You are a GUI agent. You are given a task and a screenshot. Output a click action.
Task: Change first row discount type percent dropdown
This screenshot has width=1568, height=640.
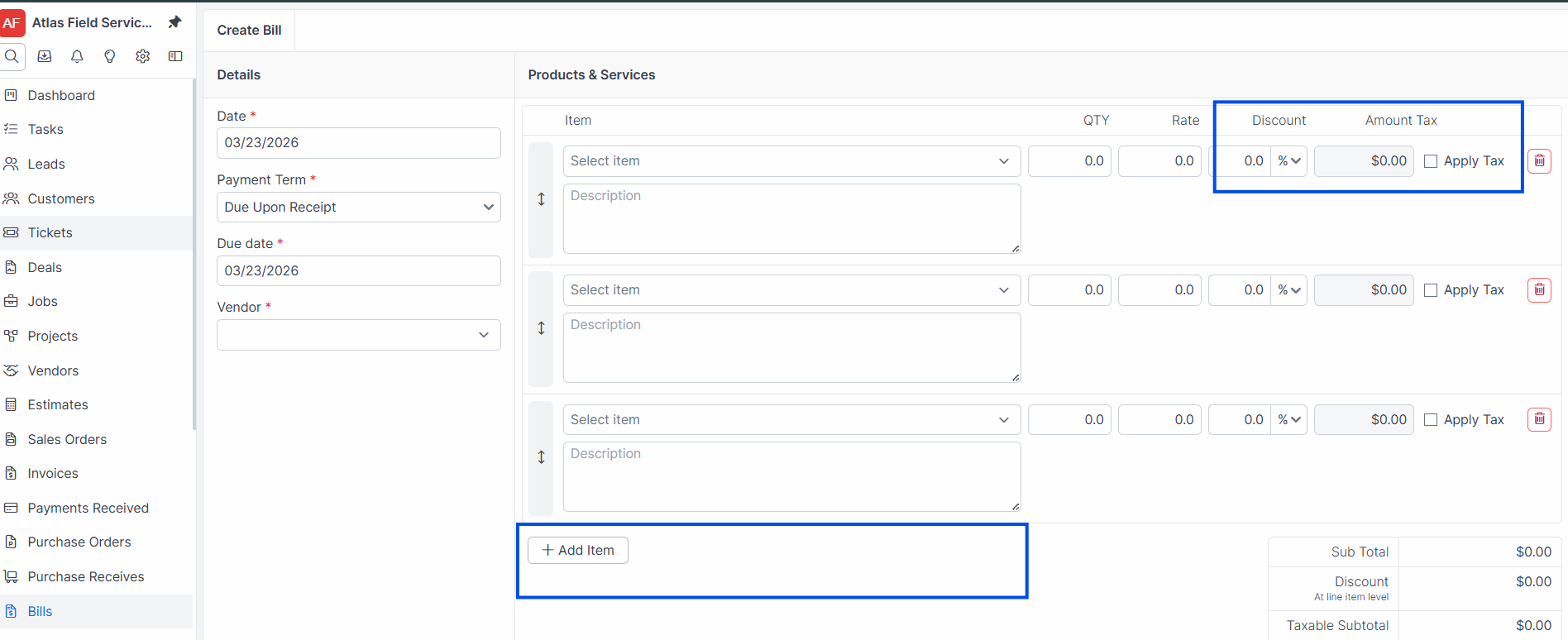click(x=1288, y=161)
